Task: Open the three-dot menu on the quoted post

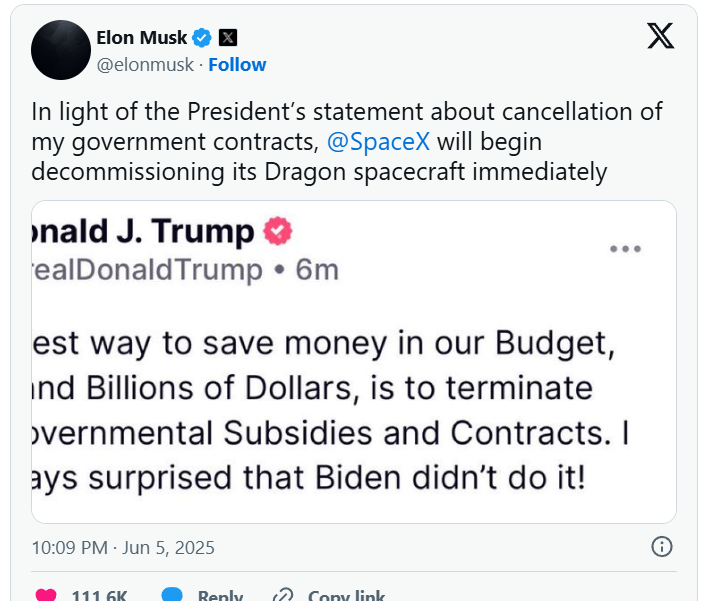Action: [625, 249]
